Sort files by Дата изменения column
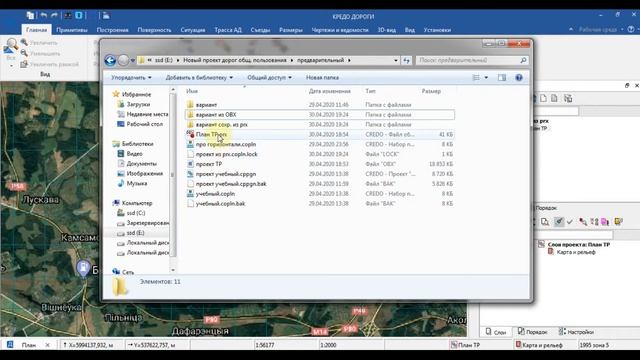640x360 pixels. [330, 91]
